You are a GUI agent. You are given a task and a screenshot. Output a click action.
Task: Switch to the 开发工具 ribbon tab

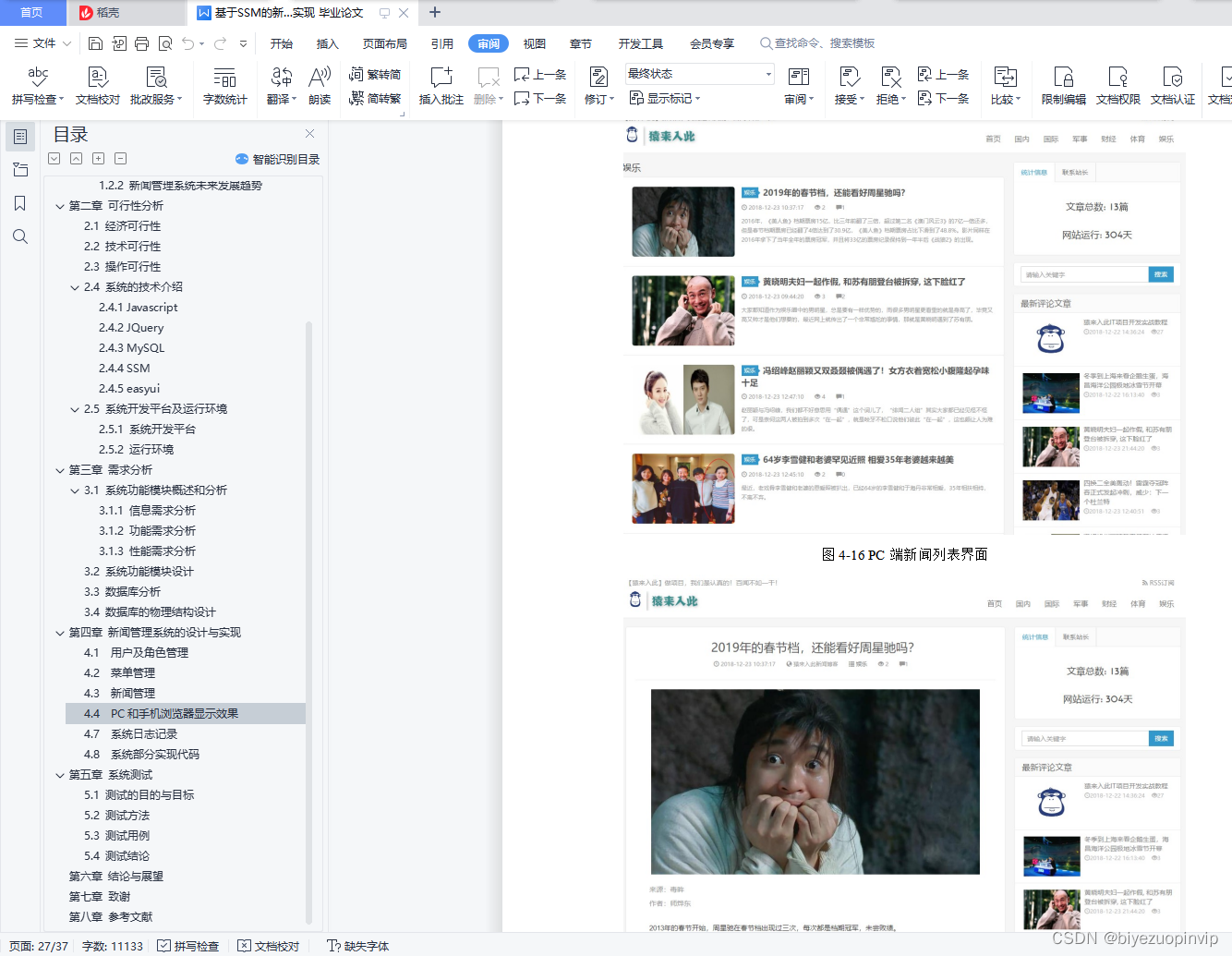[639, 42]
